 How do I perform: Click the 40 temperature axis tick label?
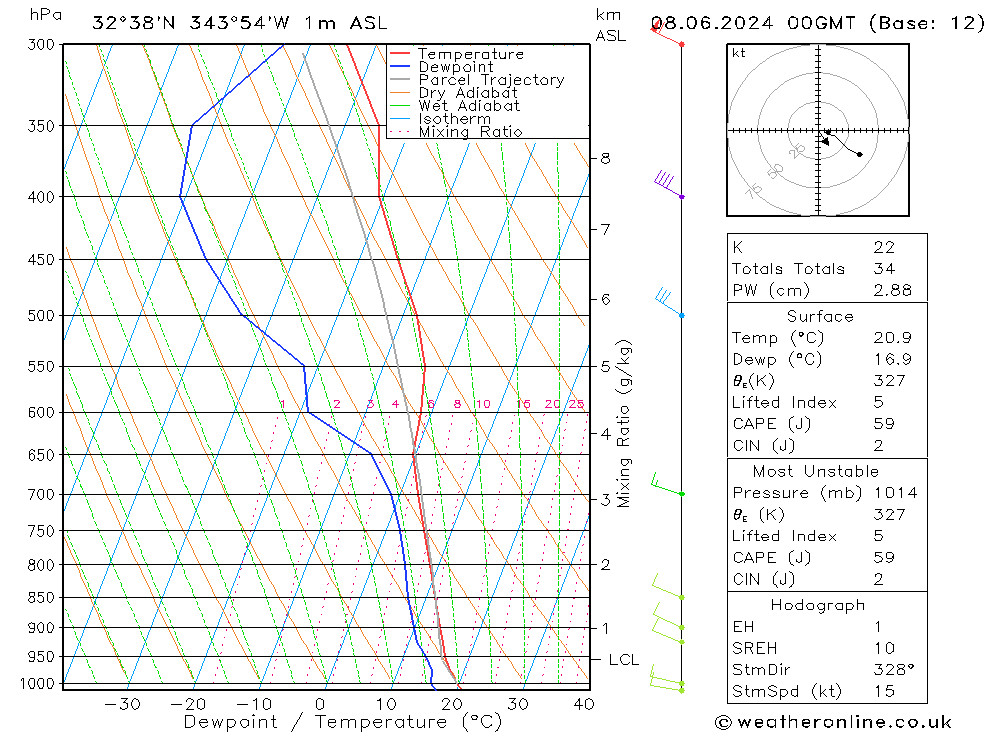click(584, 704)
